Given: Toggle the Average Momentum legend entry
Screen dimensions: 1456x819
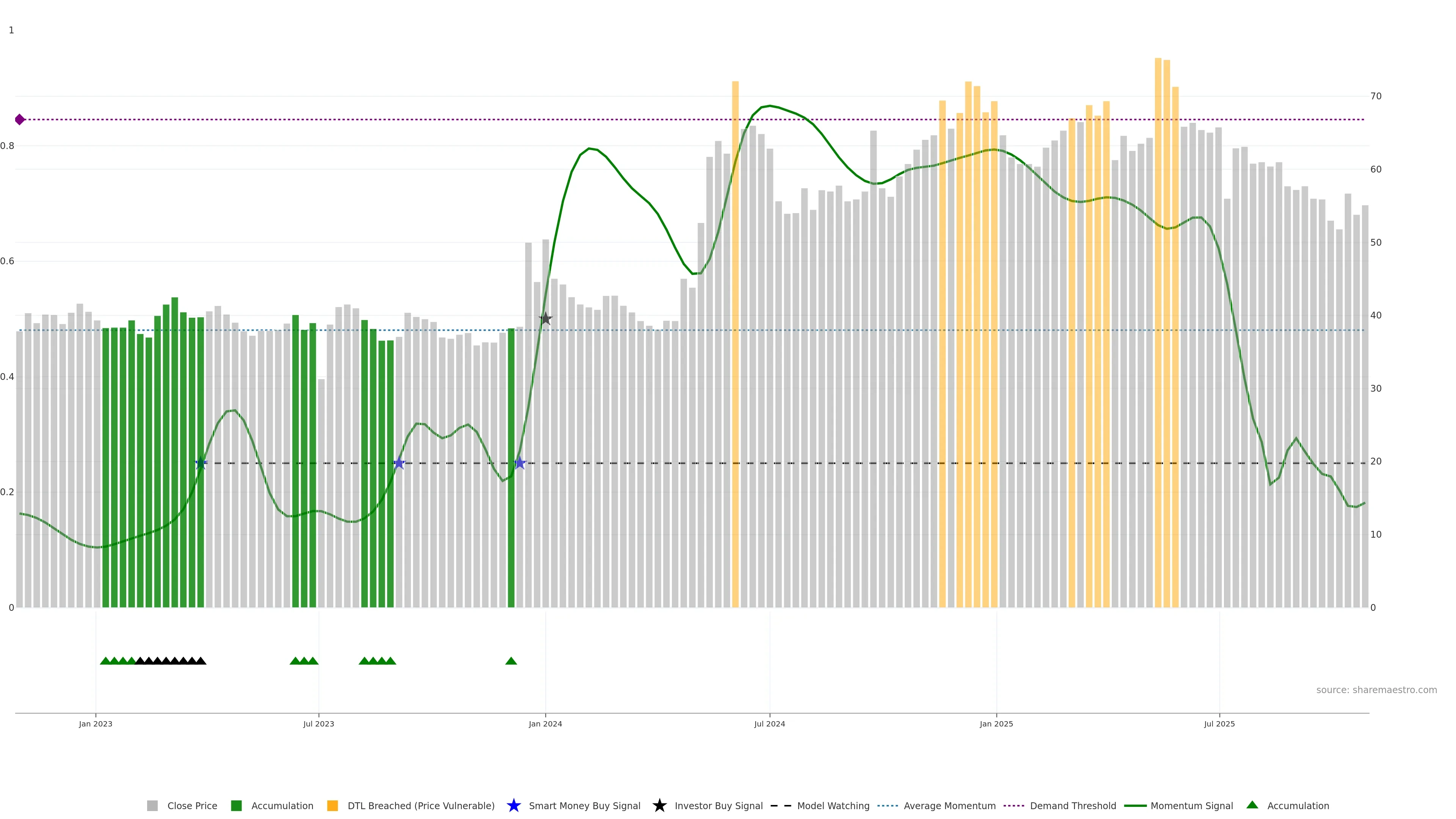Looking at the screenshot, I should coord(949,805).
